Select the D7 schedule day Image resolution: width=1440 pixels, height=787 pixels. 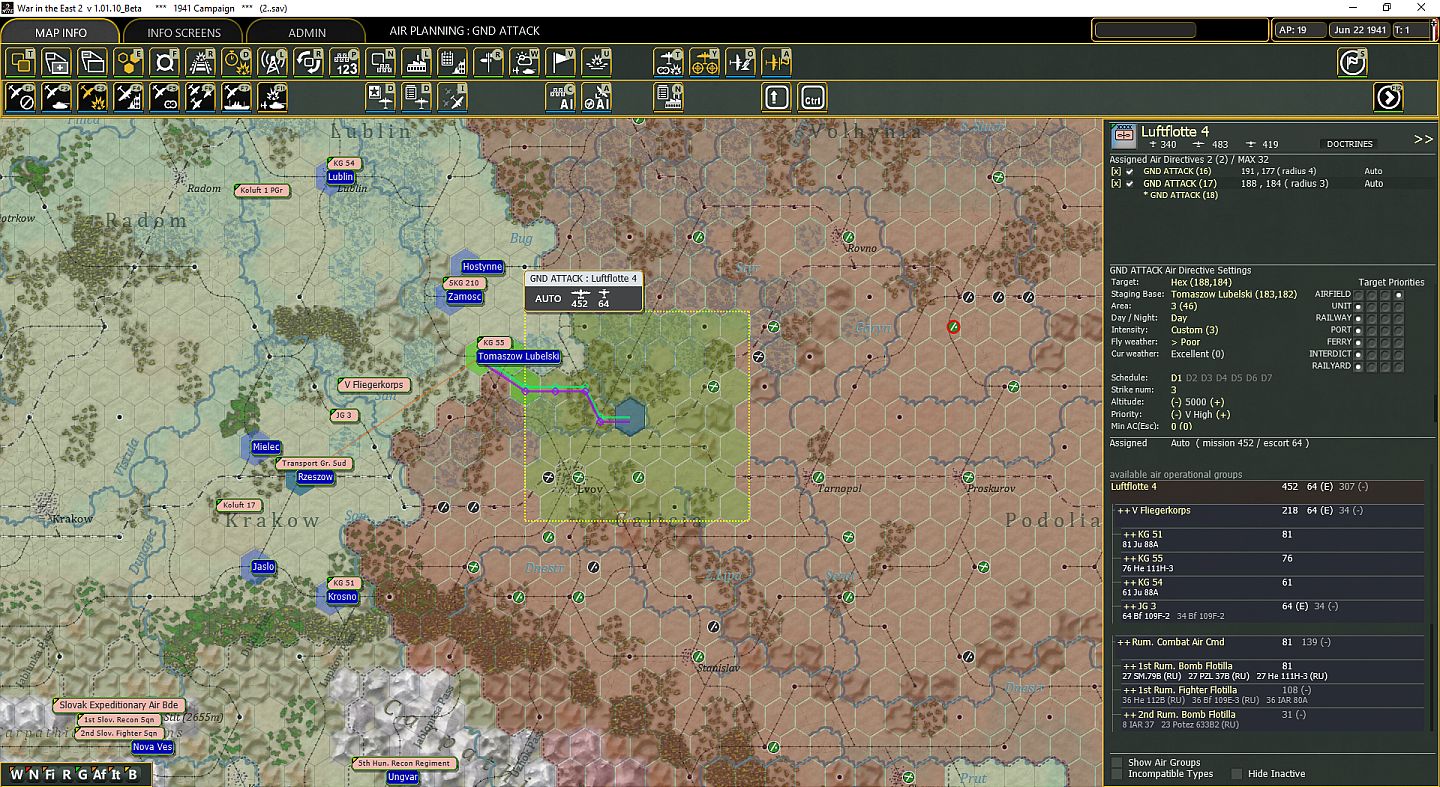(x=1266, y=378)
